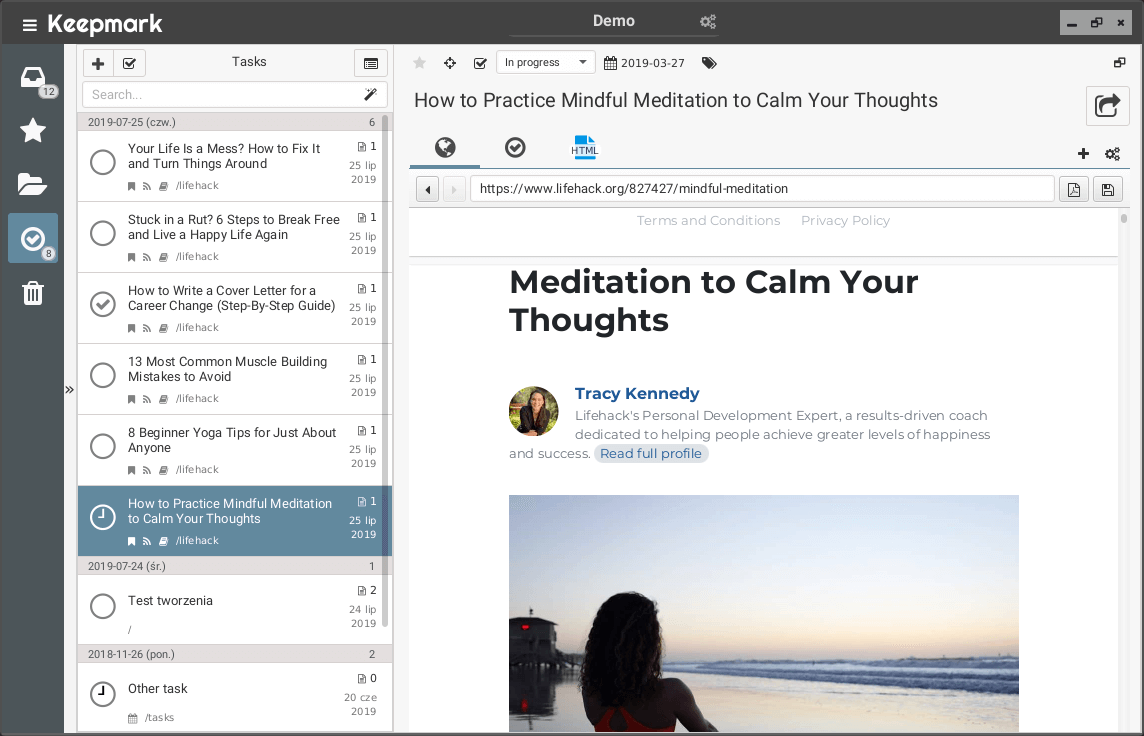
Task: Expand the collapsed side panel chevron
Action: [70, 390]
